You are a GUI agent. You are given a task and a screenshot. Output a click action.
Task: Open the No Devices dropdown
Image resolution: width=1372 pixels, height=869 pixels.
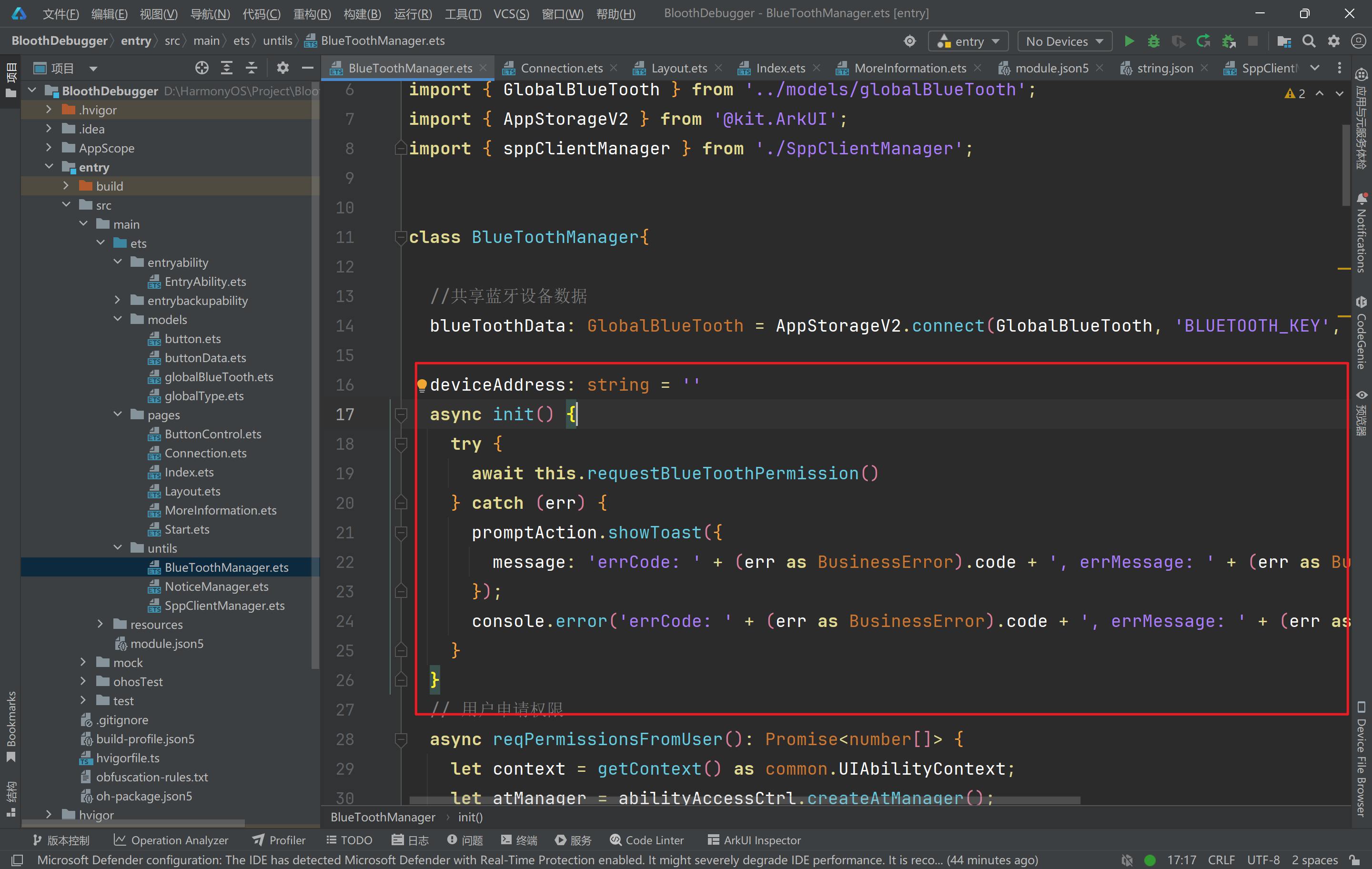click(x=1064, y=41)
